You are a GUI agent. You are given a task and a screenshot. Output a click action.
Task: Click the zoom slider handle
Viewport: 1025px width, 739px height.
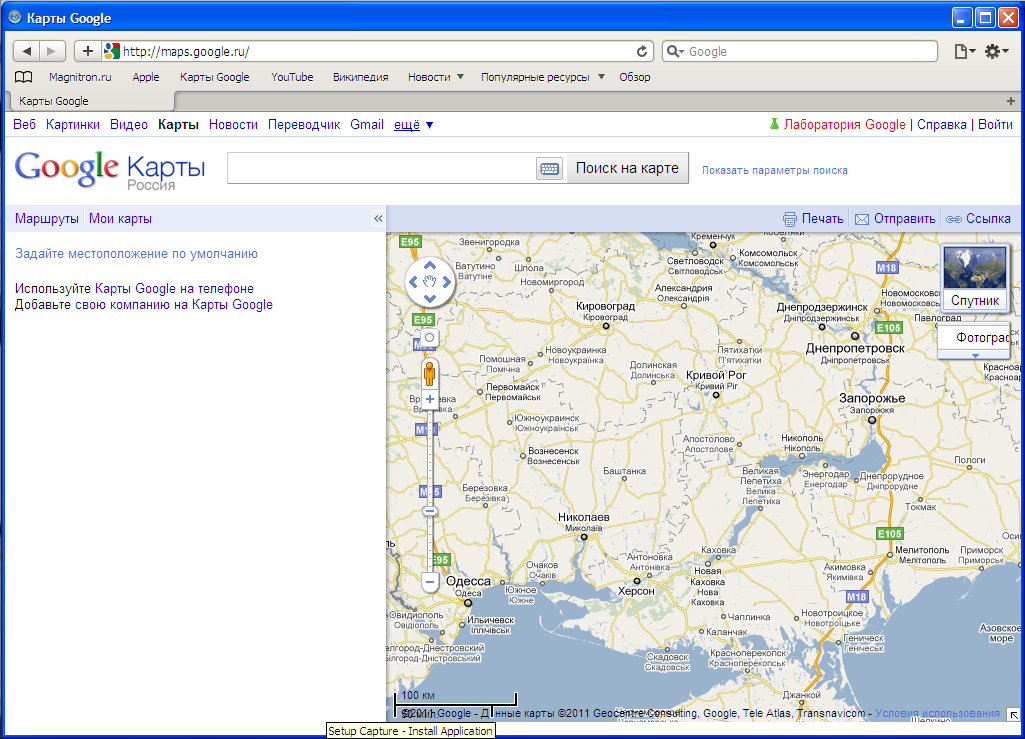429,511
